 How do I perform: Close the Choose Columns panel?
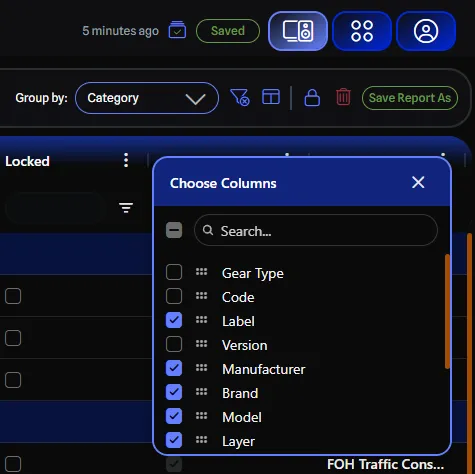point(418,182)
